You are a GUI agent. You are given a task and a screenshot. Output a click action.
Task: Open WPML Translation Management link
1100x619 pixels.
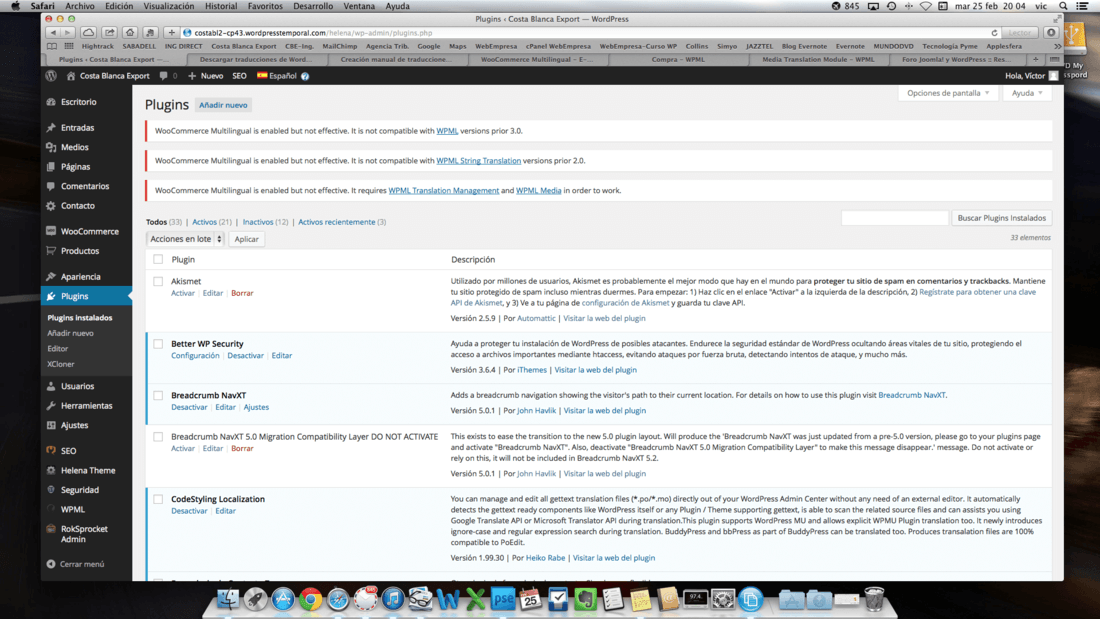[443, 190]
